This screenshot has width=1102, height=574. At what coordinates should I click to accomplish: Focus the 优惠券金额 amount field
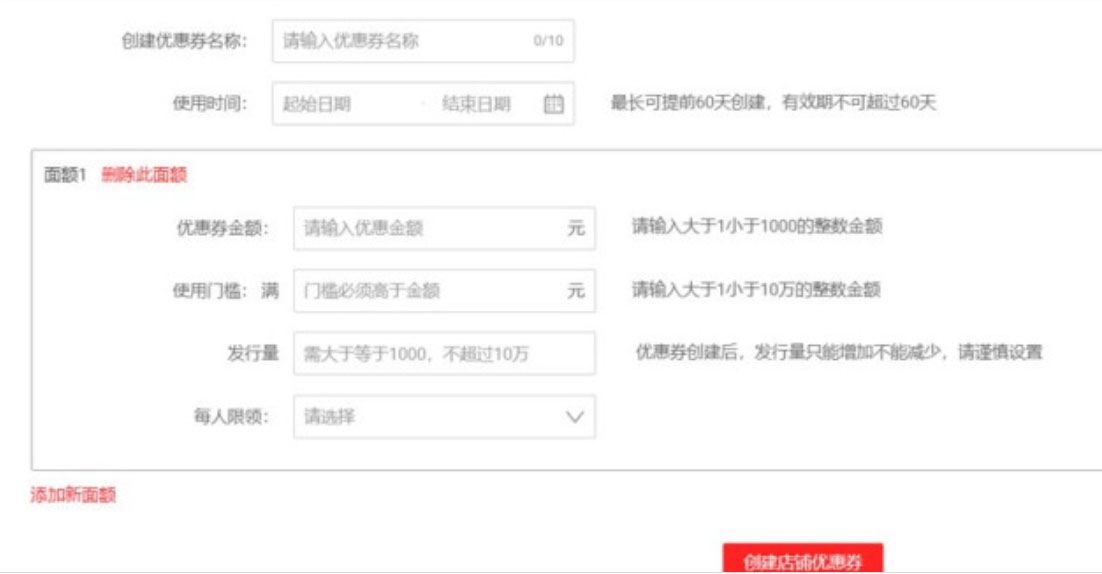click(444, 228)
